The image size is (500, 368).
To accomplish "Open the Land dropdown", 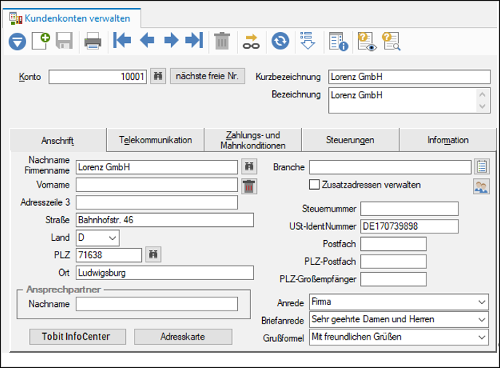I will [98, 238].
